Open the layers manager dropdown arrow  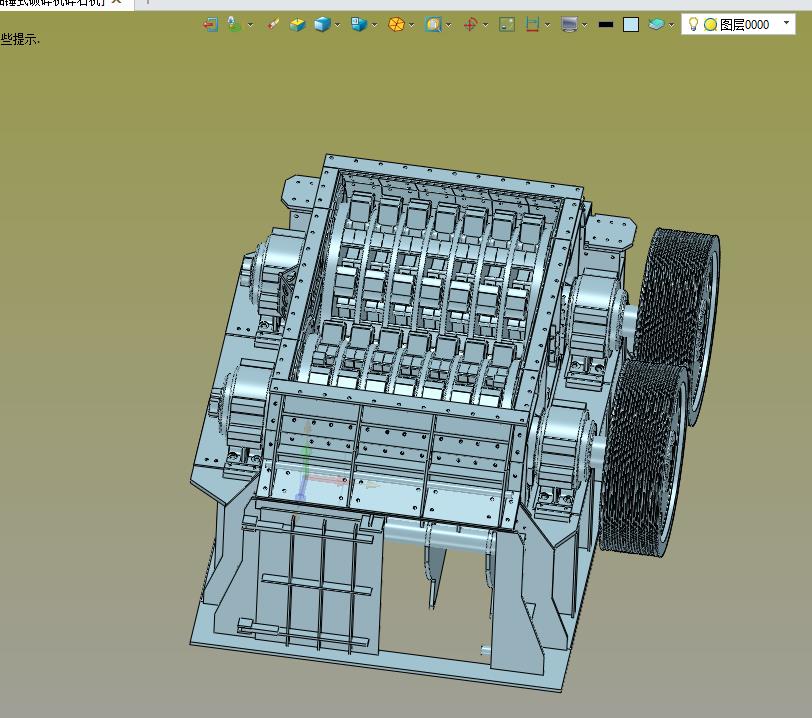coord(672,25)
